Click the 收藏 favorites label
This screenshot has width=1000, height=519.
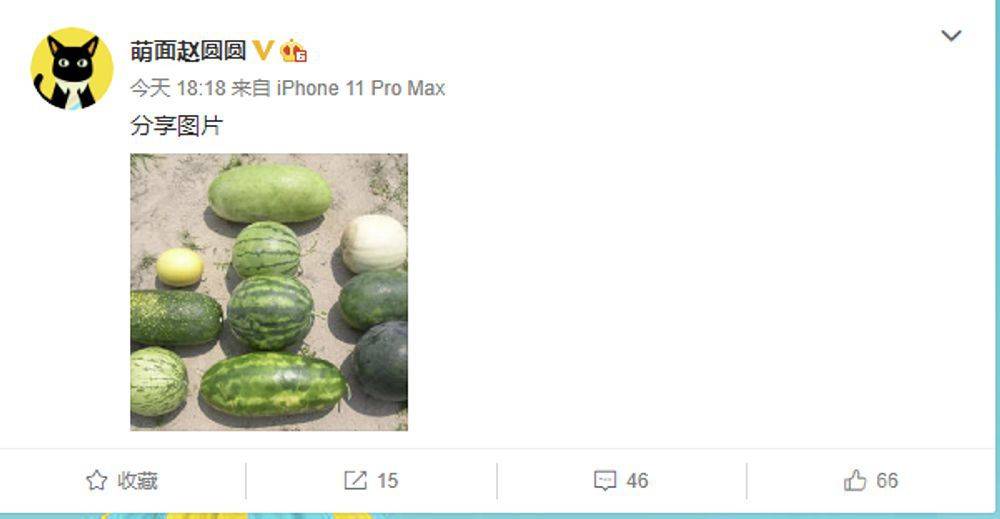point(137,480)
